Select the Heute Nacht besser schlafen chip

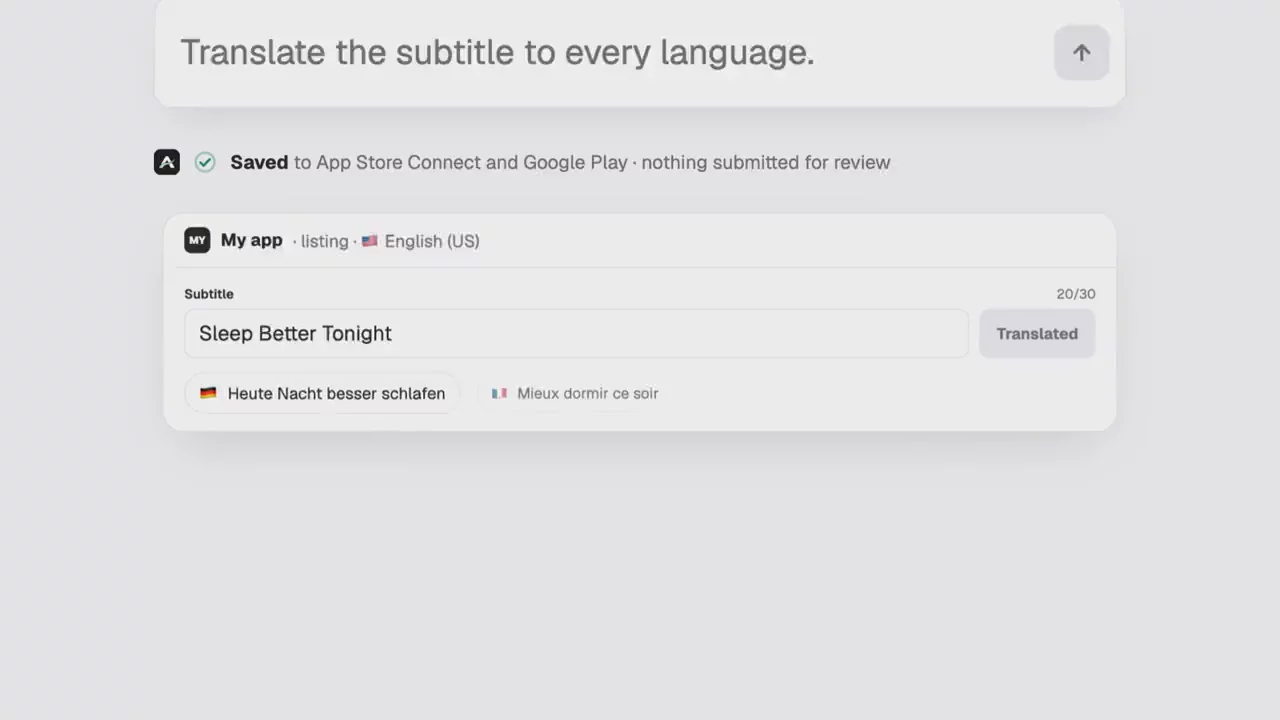[322, 393]
